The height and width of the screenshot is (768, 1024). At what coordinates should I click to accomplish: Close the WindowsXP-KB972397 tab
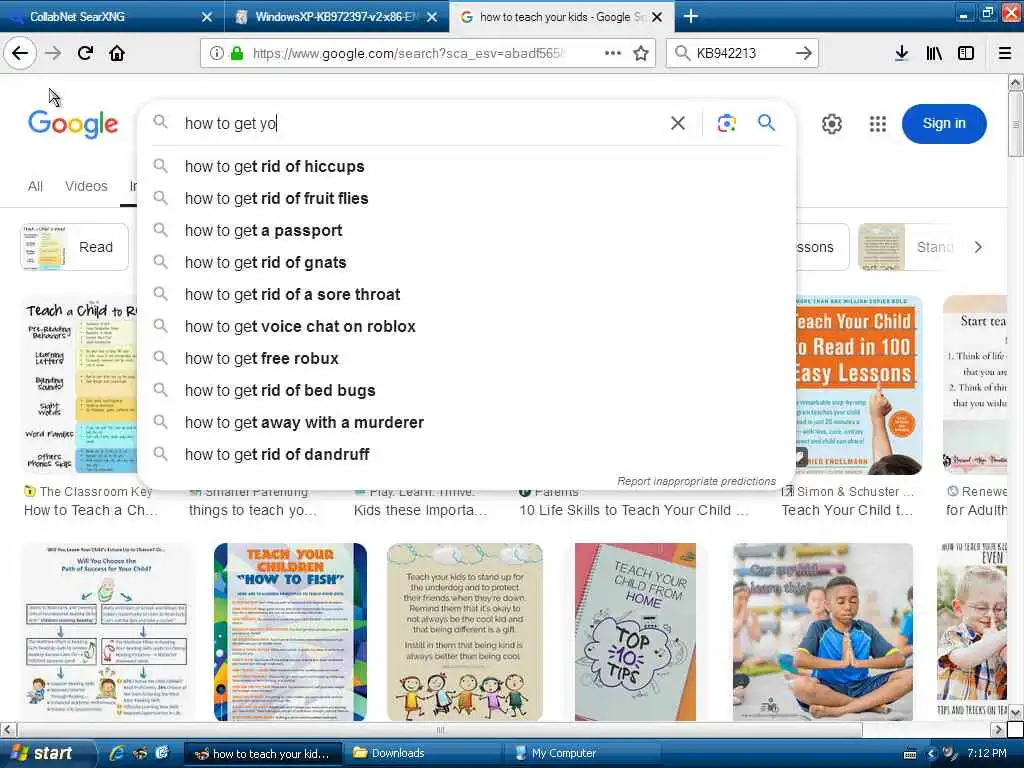click(x=432, y=17)
